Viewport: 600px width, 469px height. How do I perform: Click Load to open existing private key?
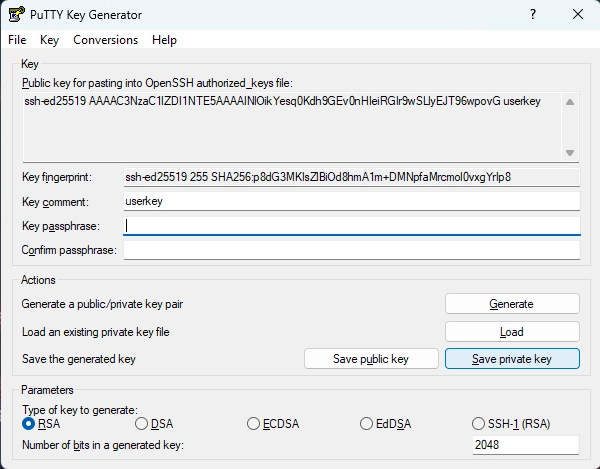coord(512,332)
